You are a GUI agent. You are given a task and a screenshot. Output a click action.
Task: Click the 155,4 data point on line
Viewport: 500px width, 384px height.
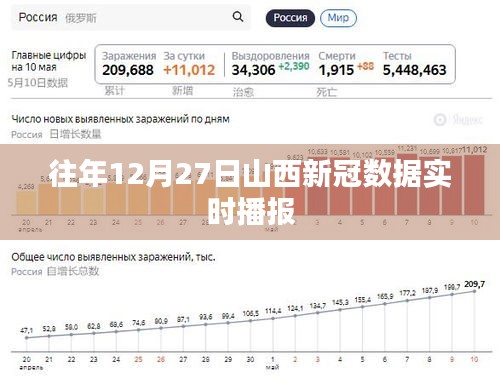(362, 307)
